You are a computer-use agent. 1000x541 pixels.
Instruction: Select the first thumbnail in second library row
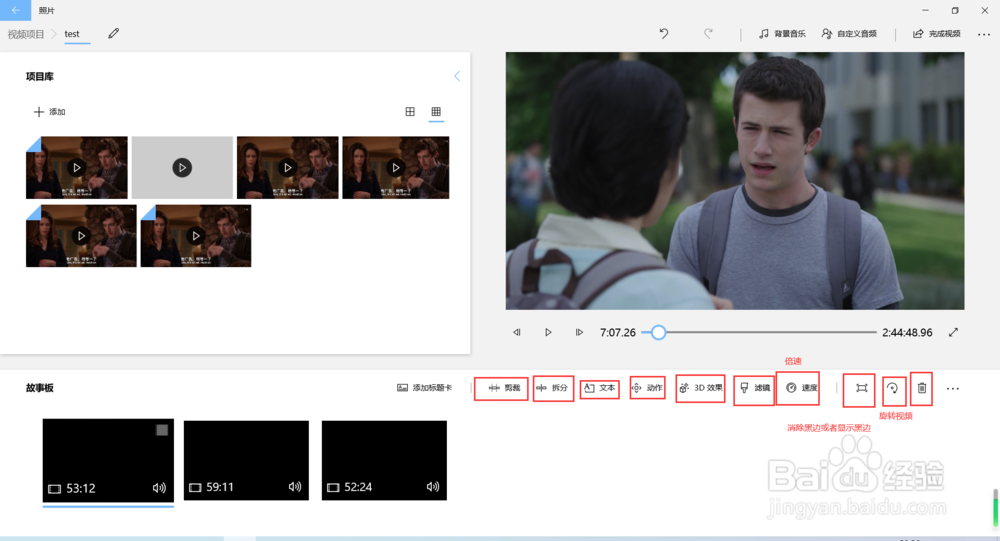click(x=81, y=235)
